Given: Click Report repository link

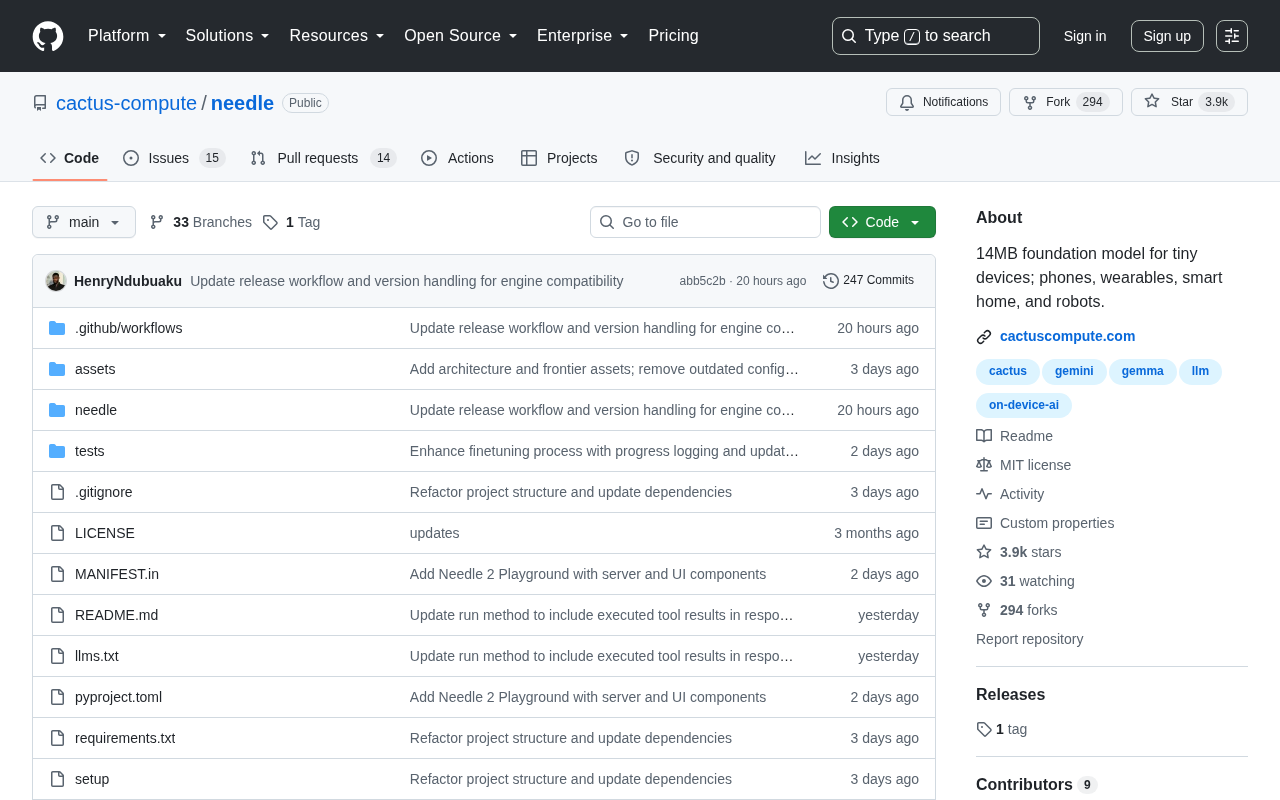Looking at the screenshot, I should (x=1029, y=639).
